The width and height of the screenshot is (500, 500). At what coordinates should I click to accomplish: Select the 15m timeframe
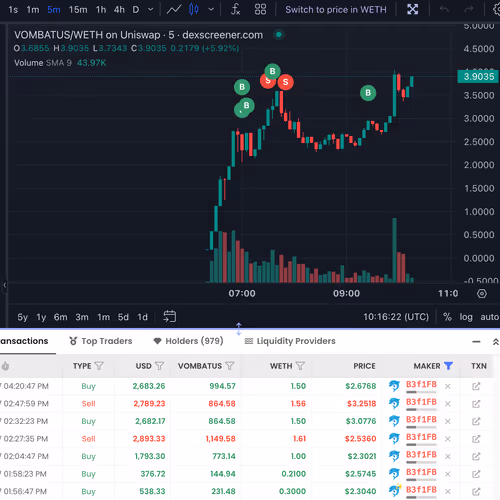tap(78, 10)
